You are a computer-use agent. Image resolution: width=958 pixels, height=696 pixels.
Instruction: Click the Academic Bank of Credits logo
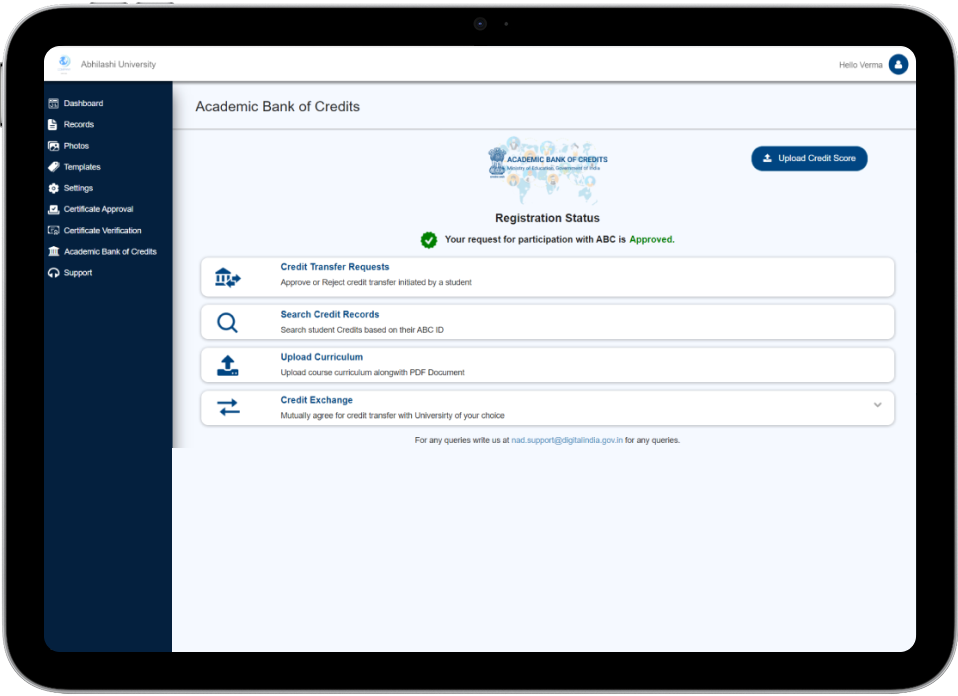pyautogui.click(x=546, y=162)
